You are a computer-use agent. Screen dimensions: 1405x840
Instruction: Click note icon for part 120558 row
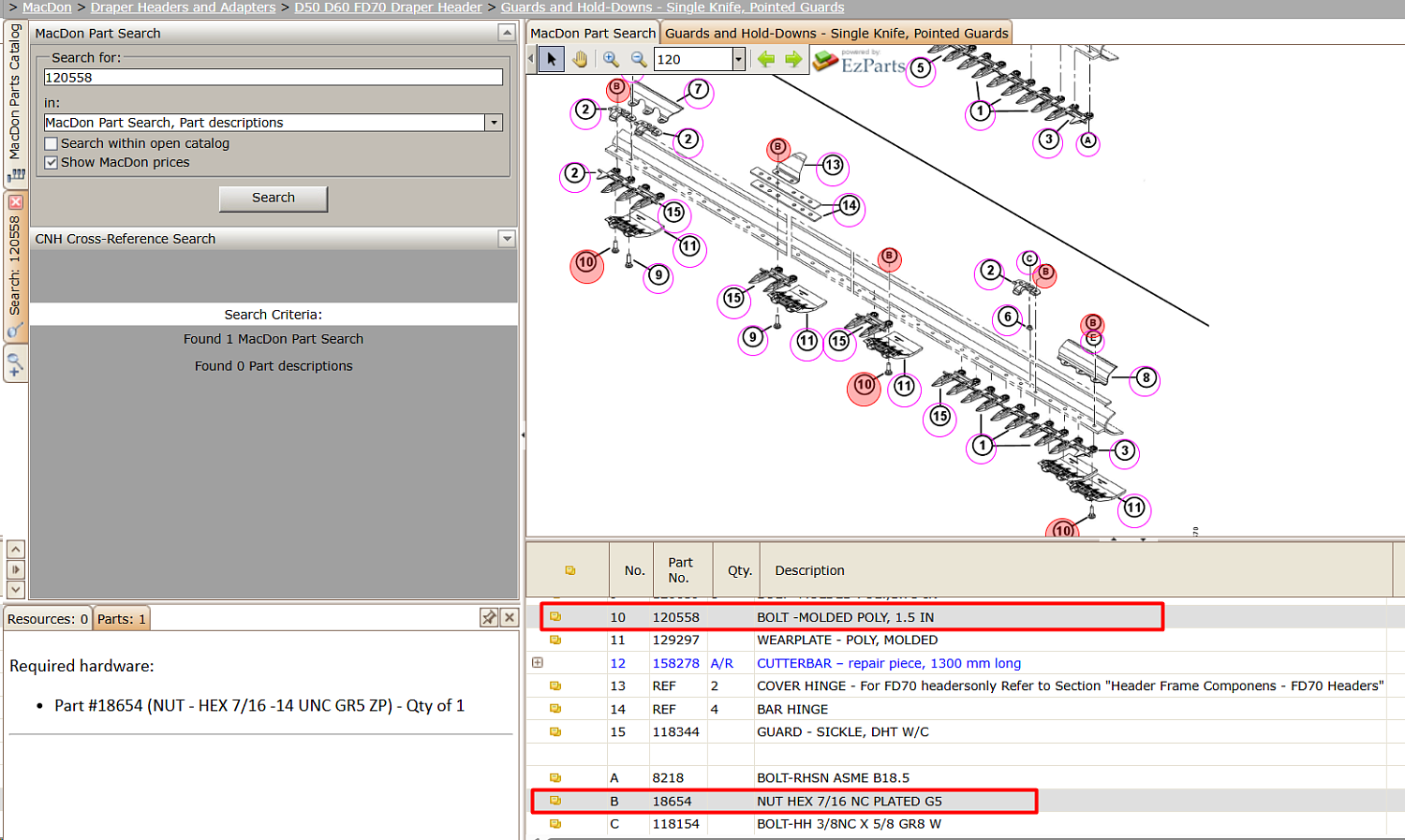[555, 617]
